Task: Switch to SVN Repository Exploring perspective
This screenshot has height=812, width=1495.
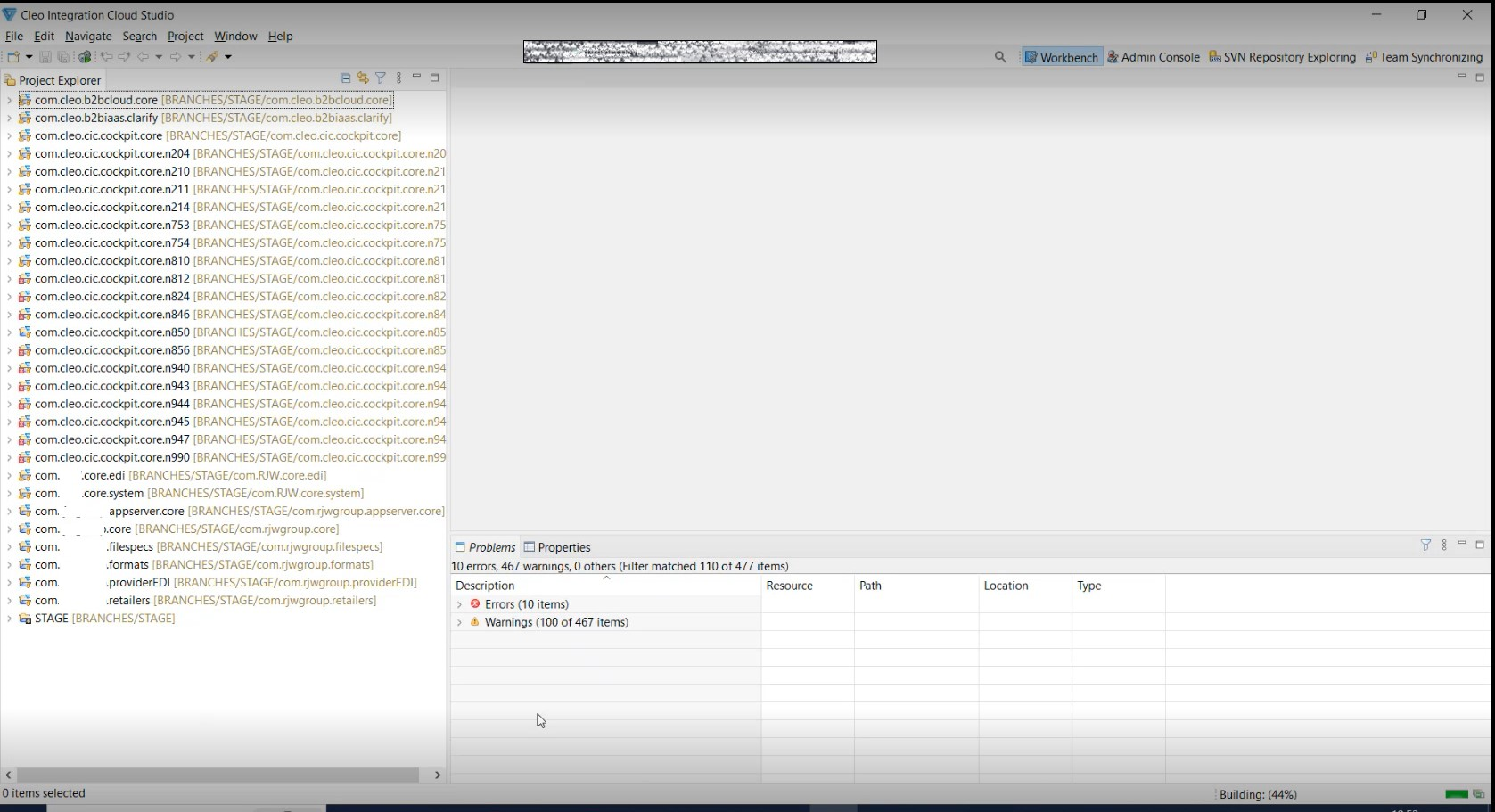Action: point(1283,57)
